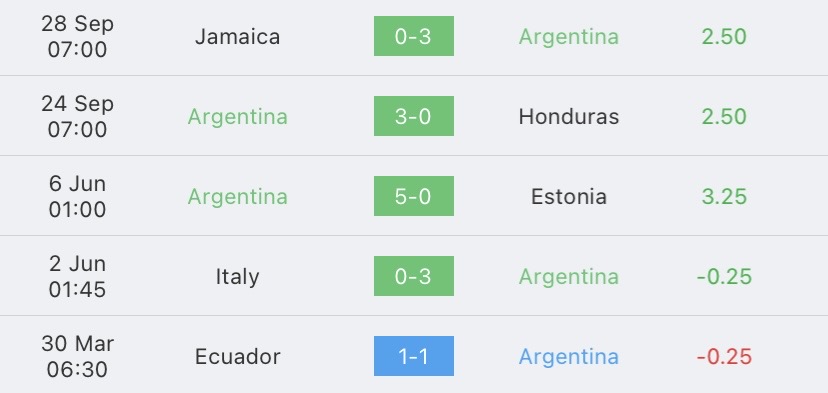Open the 5-0 score against Estonia
This screenshot has height=393, width=828.
(413, 196)
